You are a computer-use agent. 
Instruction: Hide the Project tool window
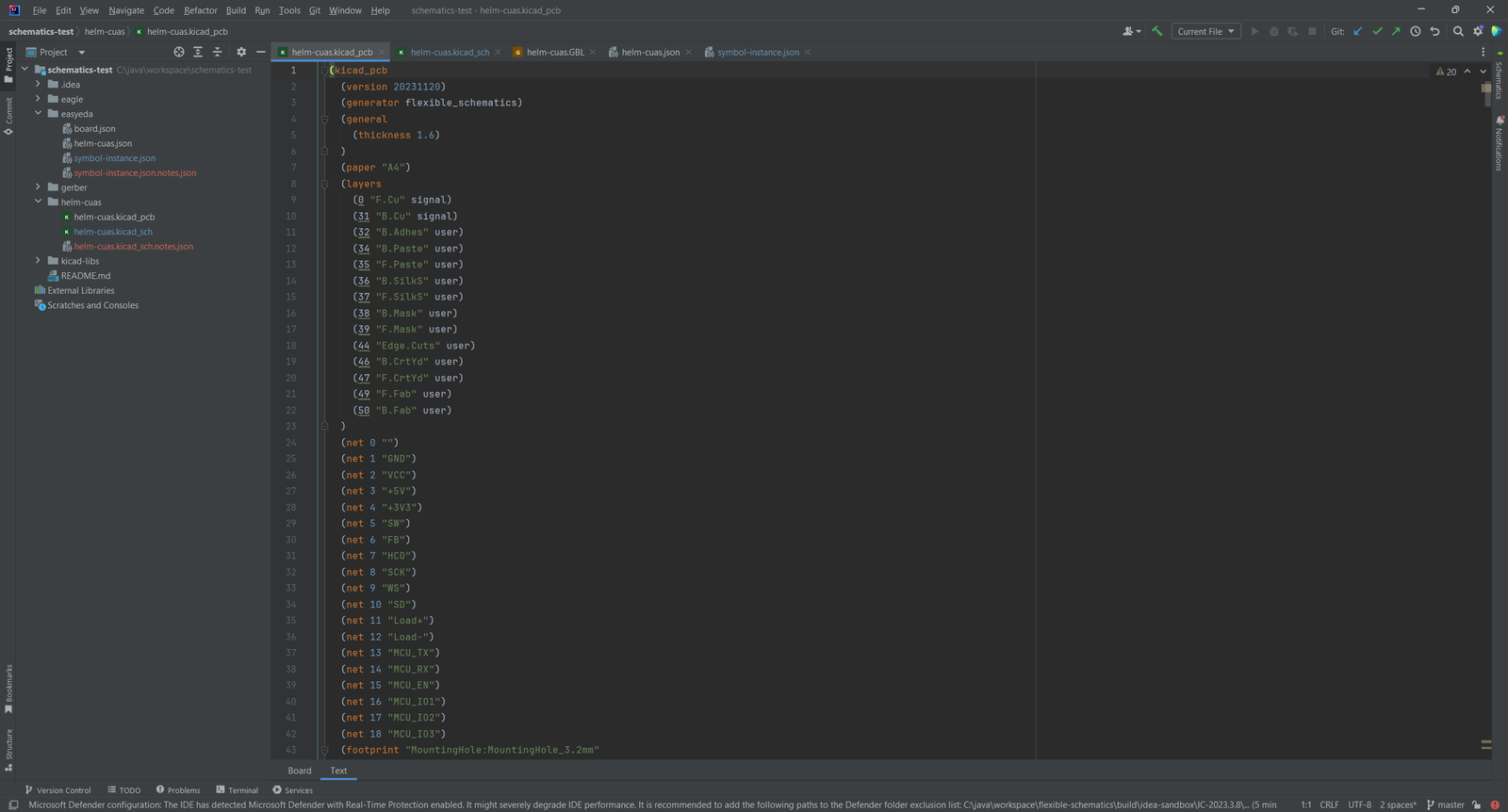(261, 52)
